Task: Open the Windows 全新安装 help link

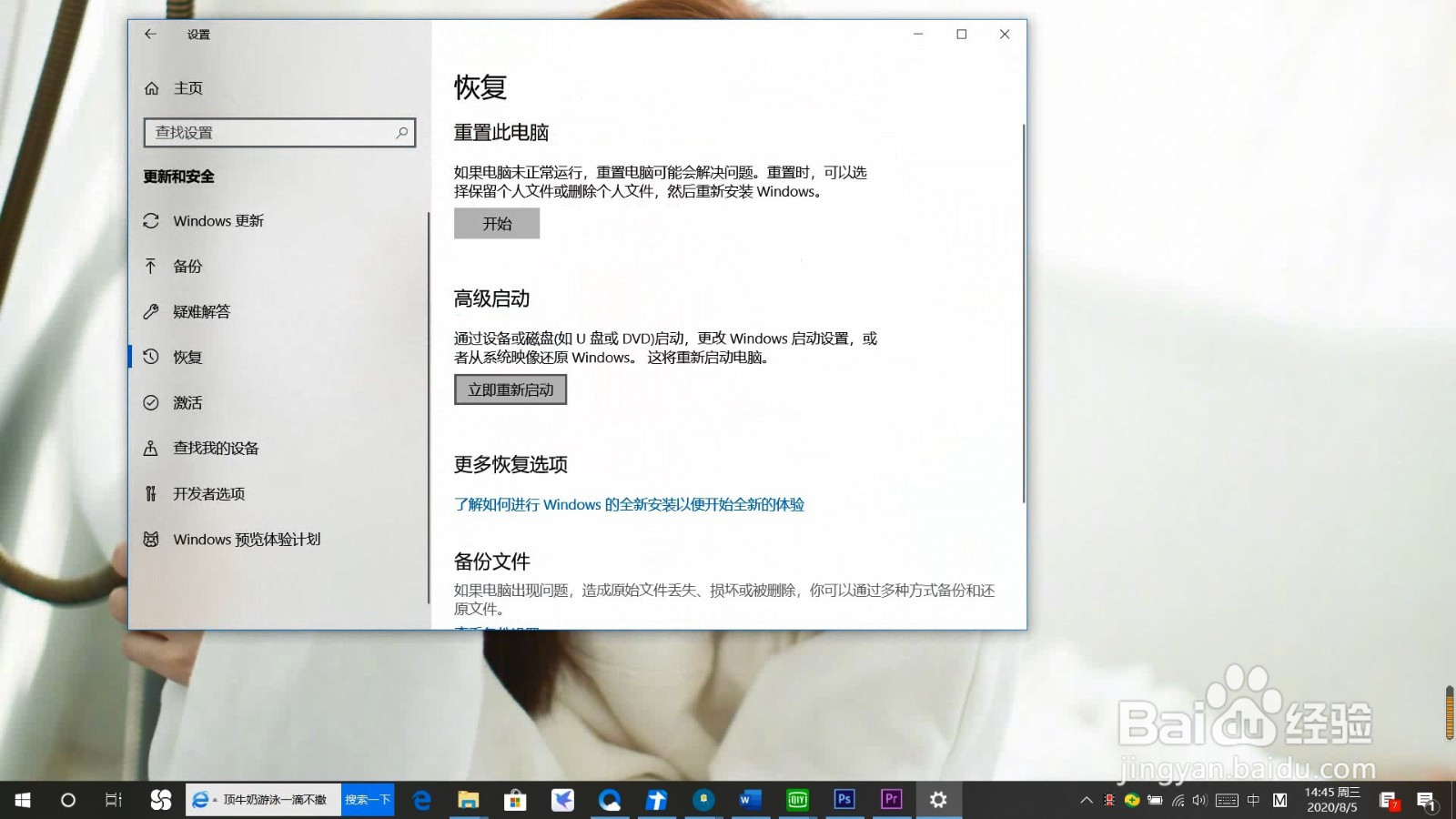Action: click(629, 505)
